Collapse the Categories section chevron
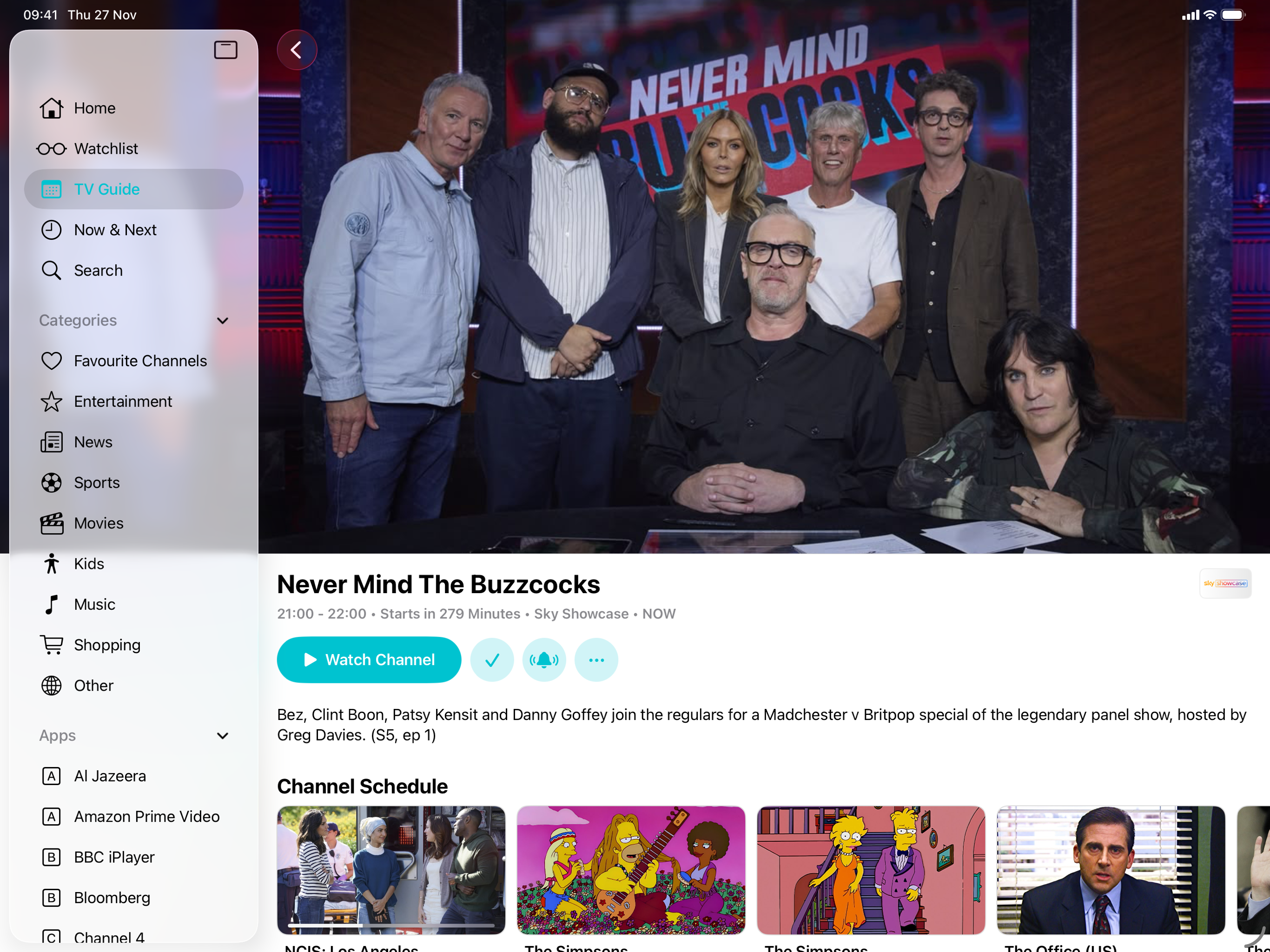The height and width of the screenshot is (952, 1270). [x=223, y=320]
